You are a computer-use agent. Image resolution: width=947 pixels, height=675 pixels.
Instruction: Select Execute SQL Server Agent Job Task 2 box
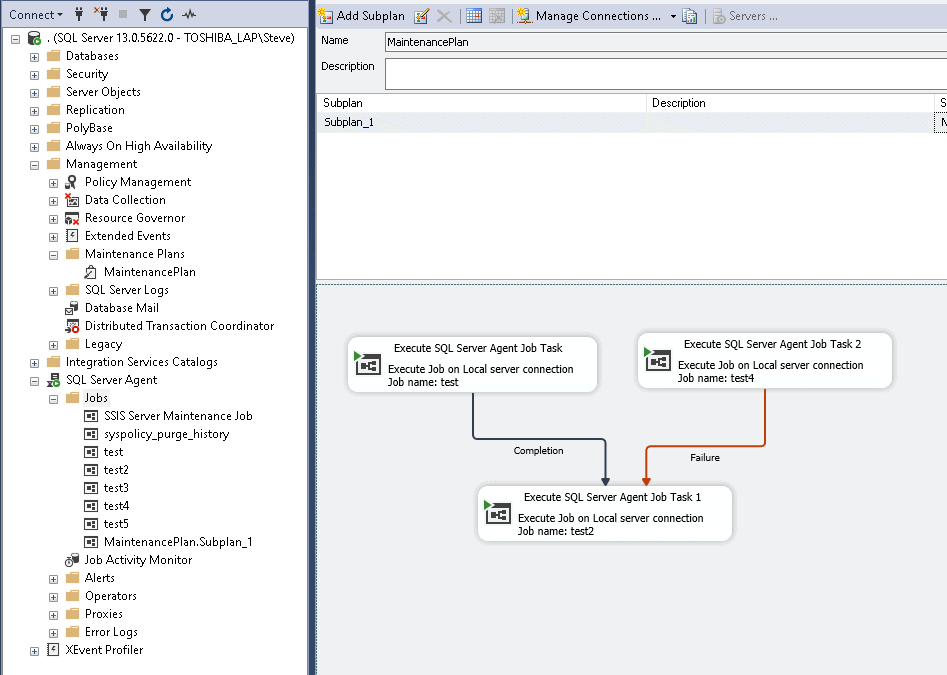[765, 360]
